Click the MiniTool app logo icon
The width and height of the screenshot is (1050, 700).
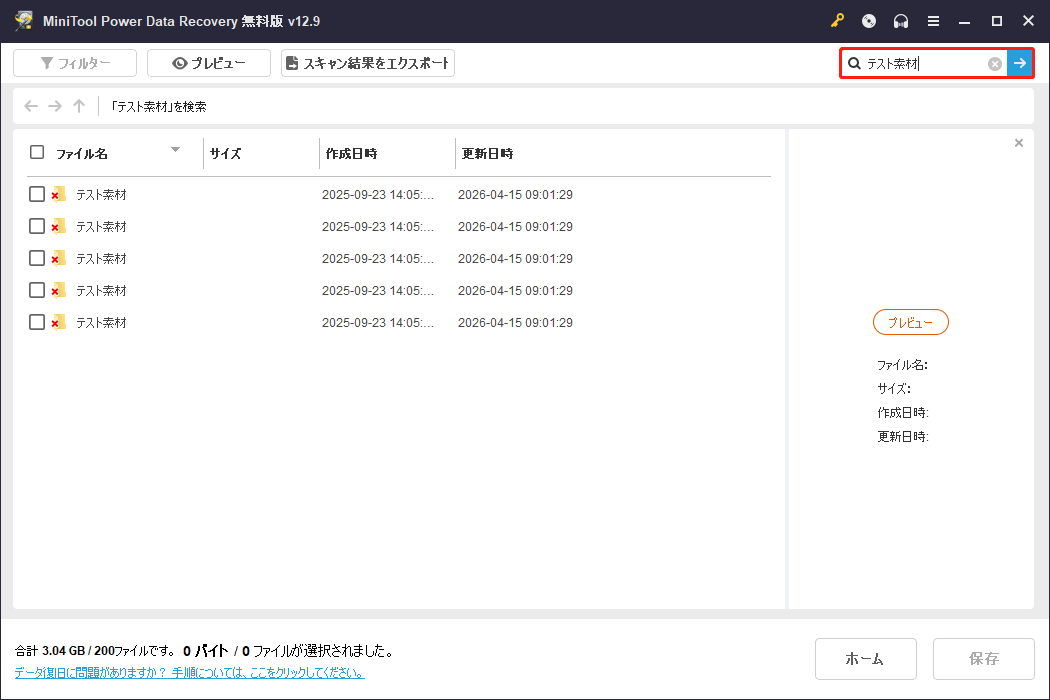point(23,21)
